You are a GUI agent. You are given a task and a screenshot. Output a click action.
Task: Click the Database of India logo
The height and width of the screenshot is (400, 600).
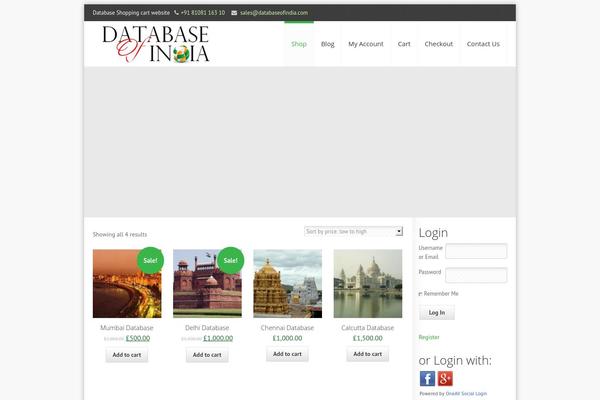click(156, 44)
